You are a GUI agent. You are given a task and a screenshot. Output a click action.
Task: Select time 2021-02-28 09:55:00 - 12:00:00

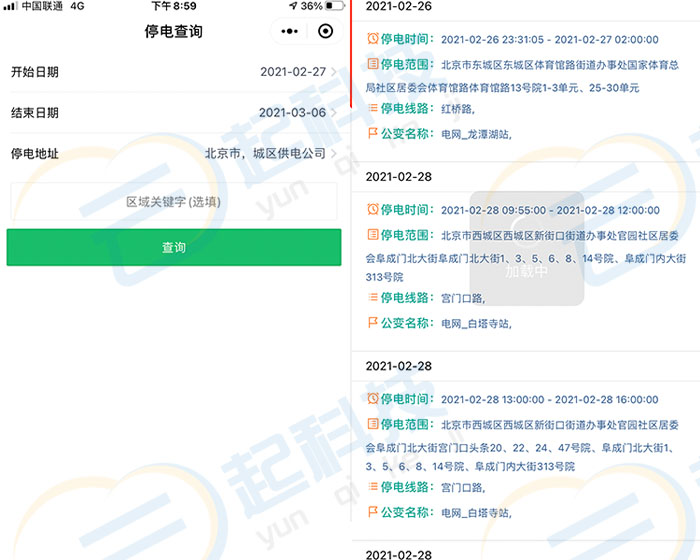click(x=550, y=210)
